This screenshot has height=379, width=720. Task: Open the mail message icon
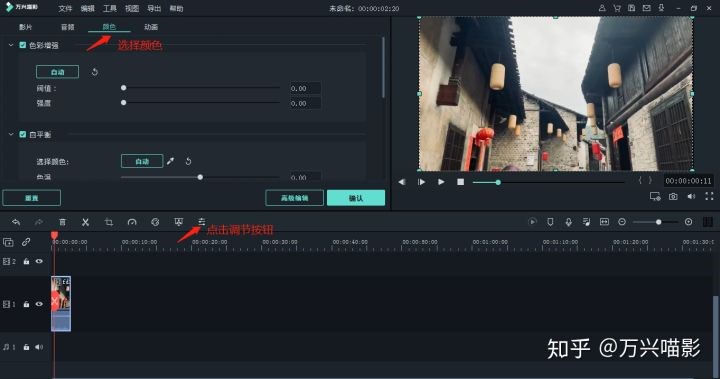tap(647, 8)
